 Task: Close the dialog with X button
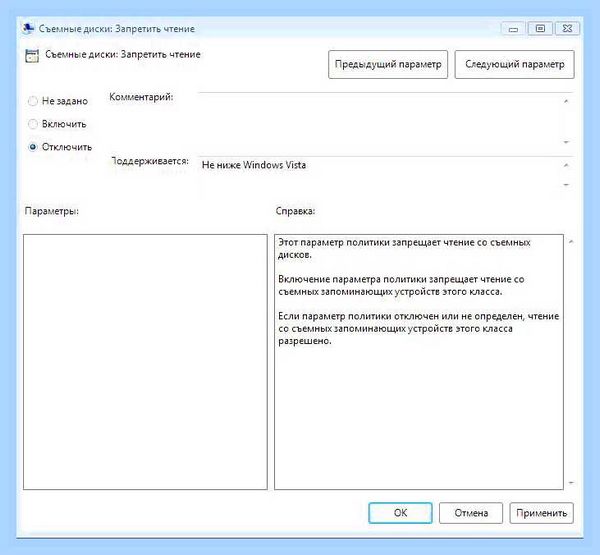(567, 29)
